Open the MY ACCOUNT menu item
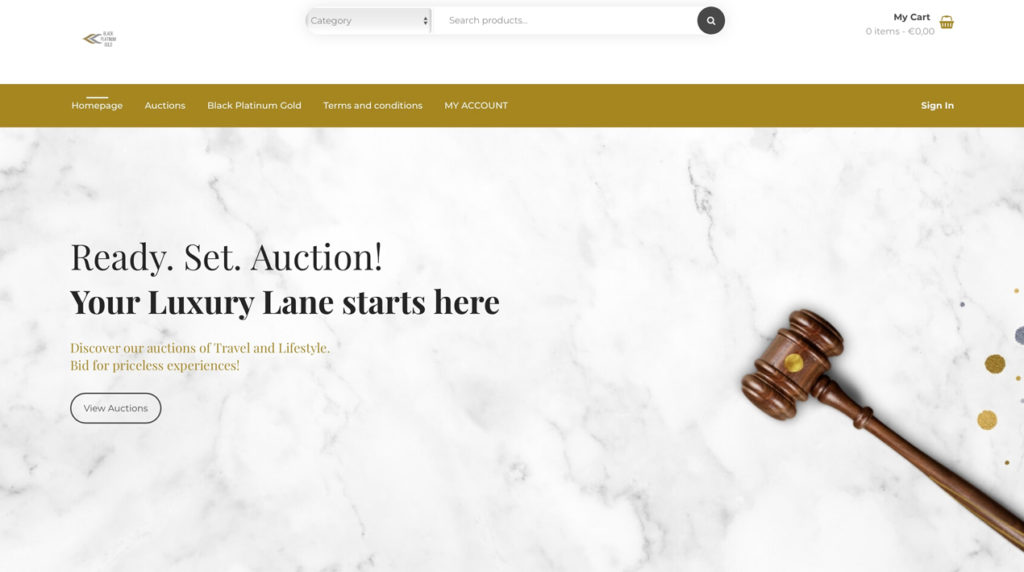The image size is (1024, 572). click(475, 105)
